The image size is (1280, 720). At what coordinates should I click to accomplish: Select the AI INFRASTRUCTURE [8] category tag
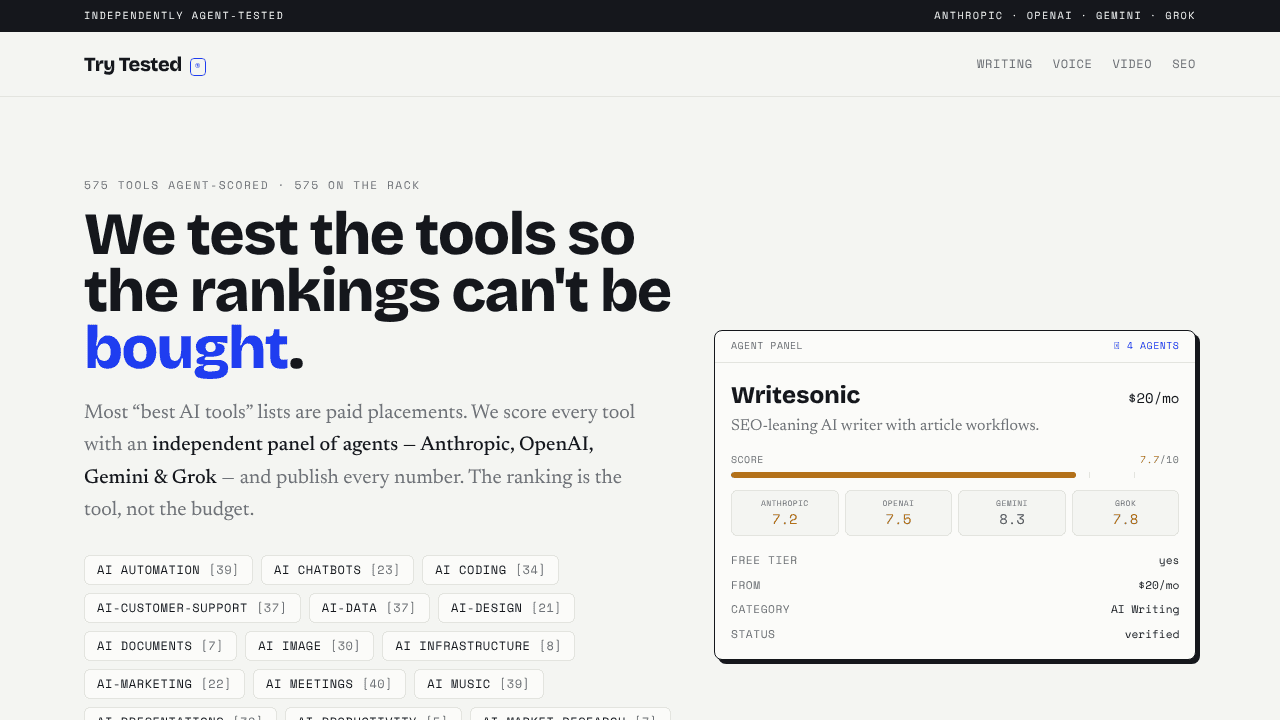click(x=478, y=646)
